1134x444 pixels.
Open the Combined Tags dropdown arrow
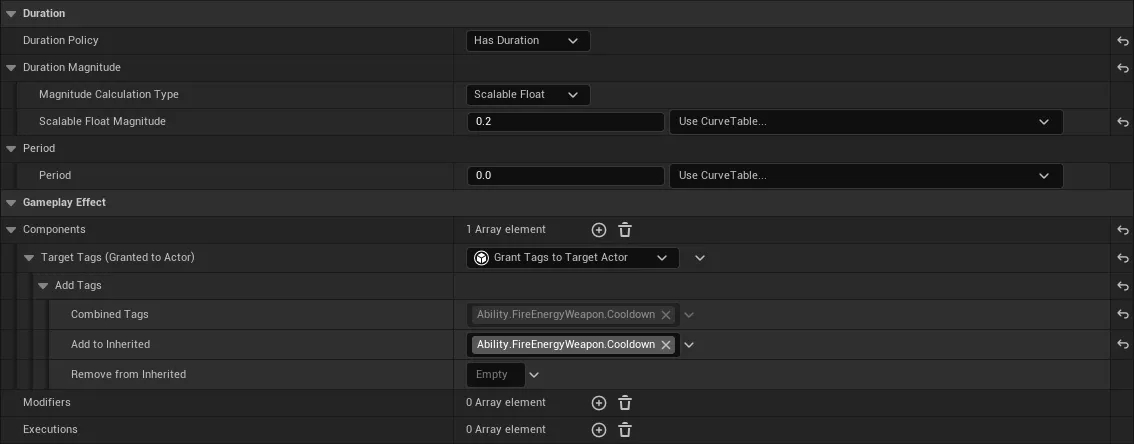(689, 315)
